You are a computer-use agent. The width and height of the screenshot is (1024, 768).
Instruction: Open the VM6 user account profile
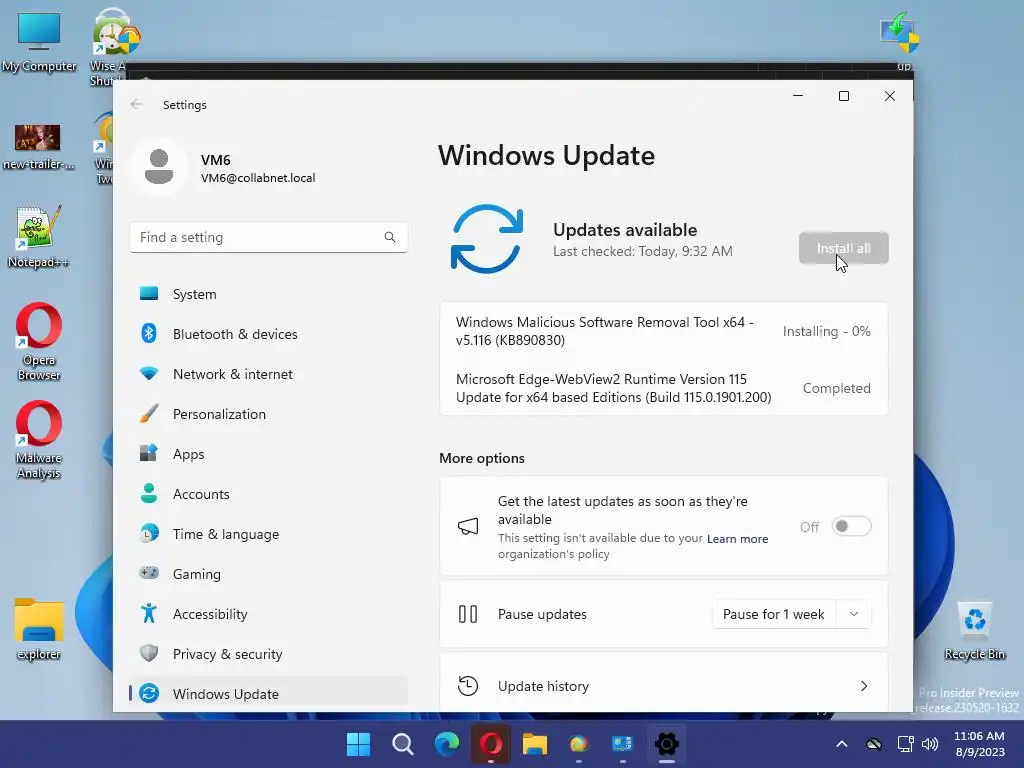[x=225, y=168]
